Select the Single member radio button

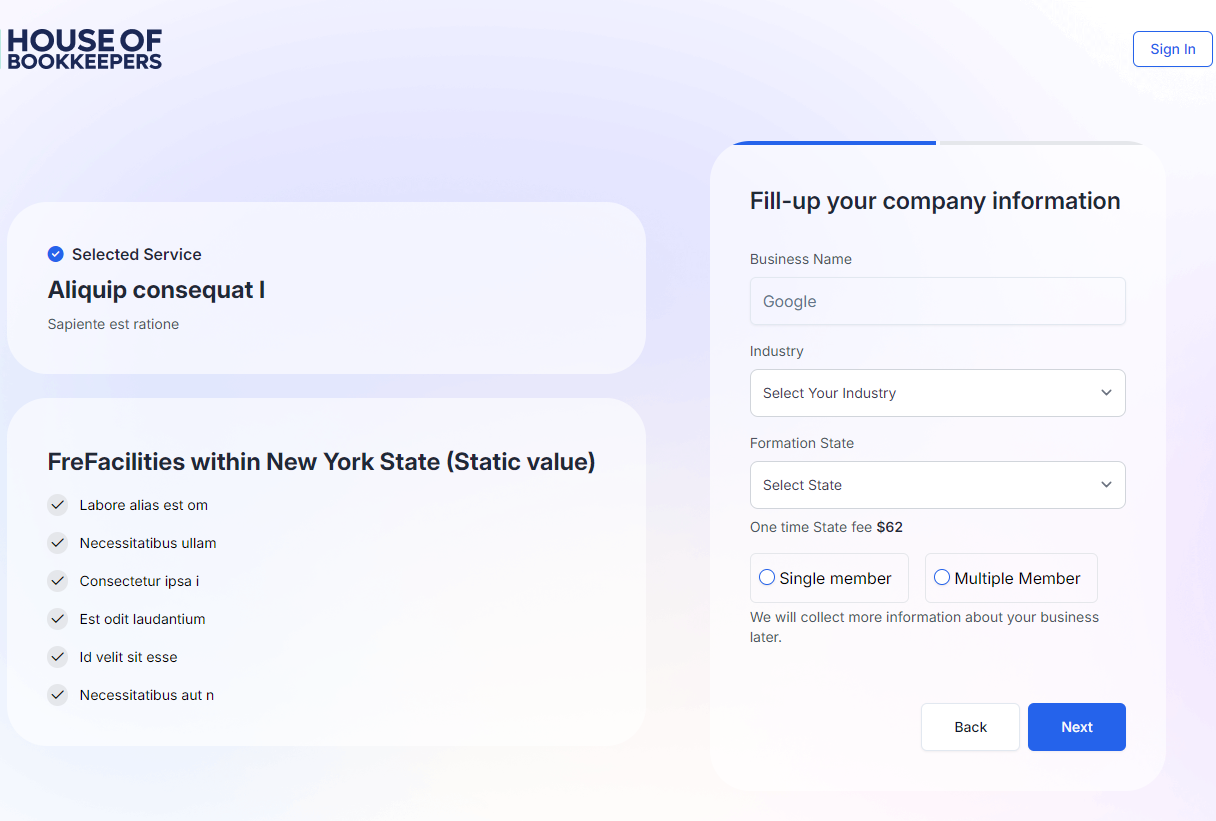click(767, 578)
